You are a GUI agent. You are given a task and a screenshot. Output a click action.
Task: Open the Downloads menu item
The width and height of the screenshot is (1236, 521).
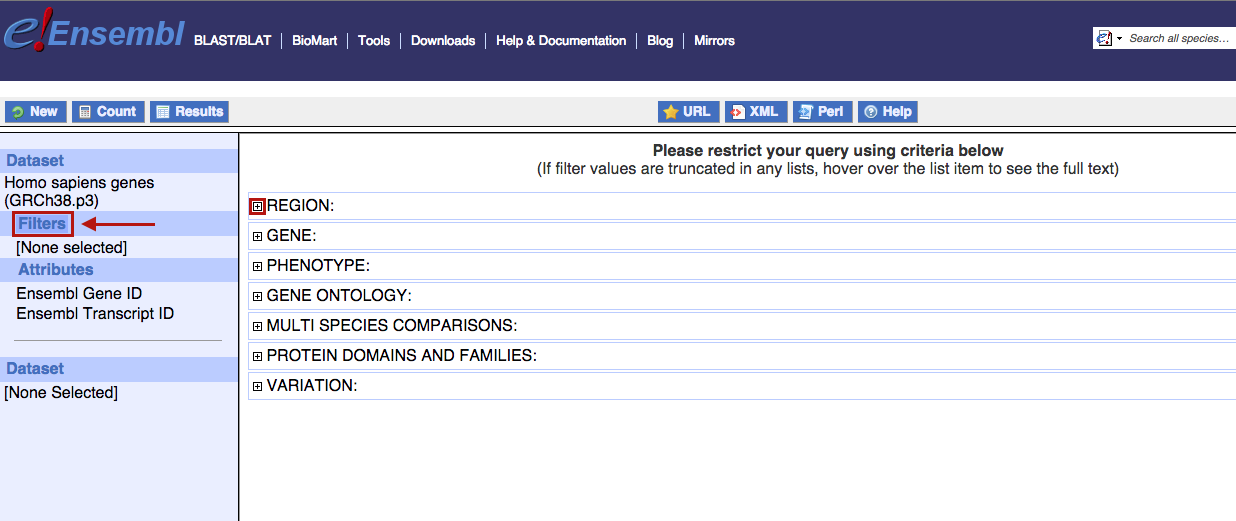(x=442, y=41)
